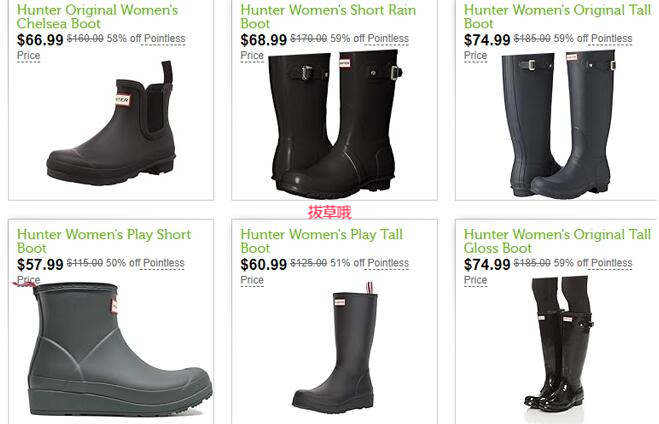659x424 pixels.
Task: Click the red Chinese text below Short Rain Boot
Action: 329,212
